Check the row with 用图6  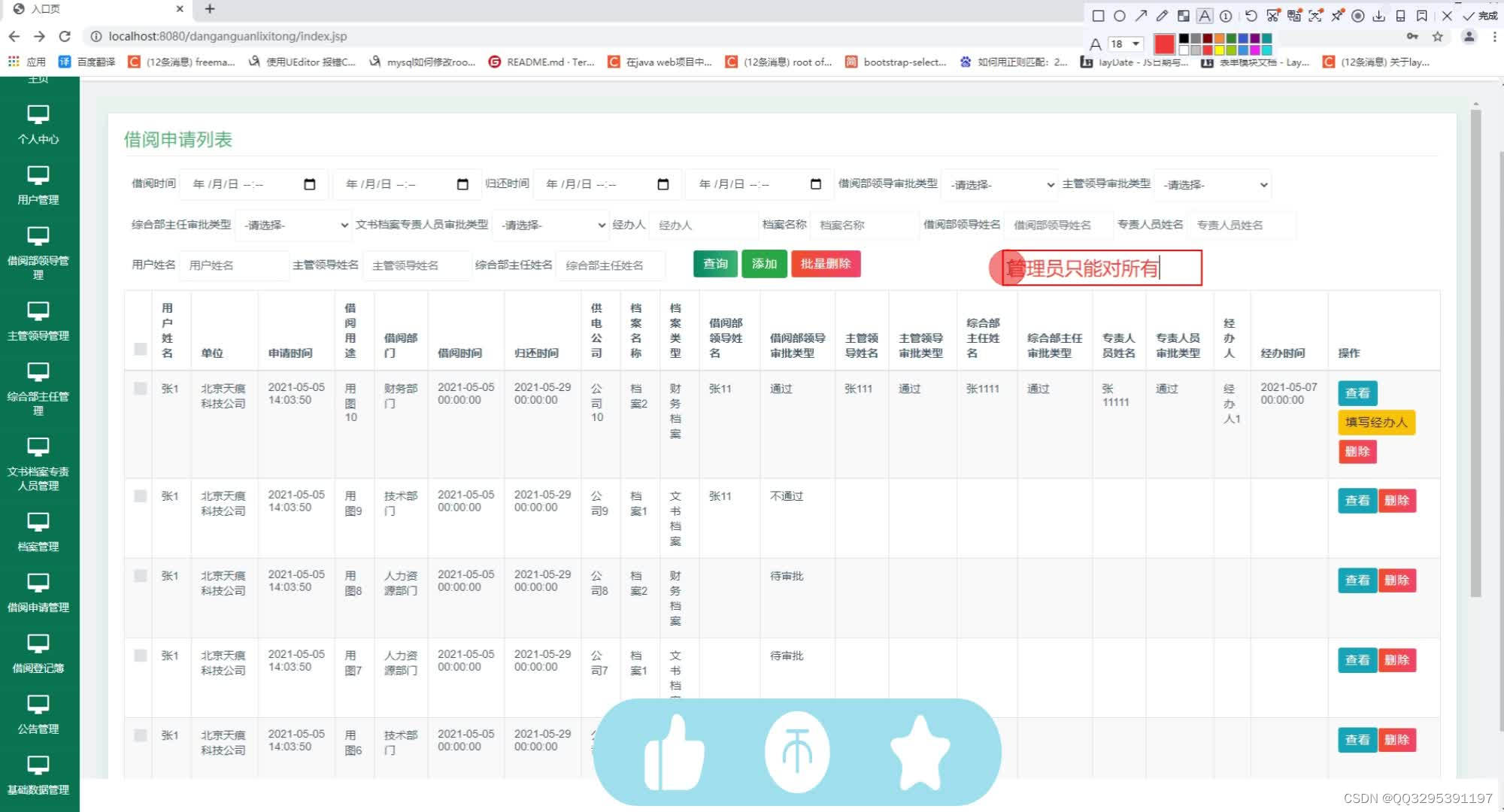click(140, 735)
